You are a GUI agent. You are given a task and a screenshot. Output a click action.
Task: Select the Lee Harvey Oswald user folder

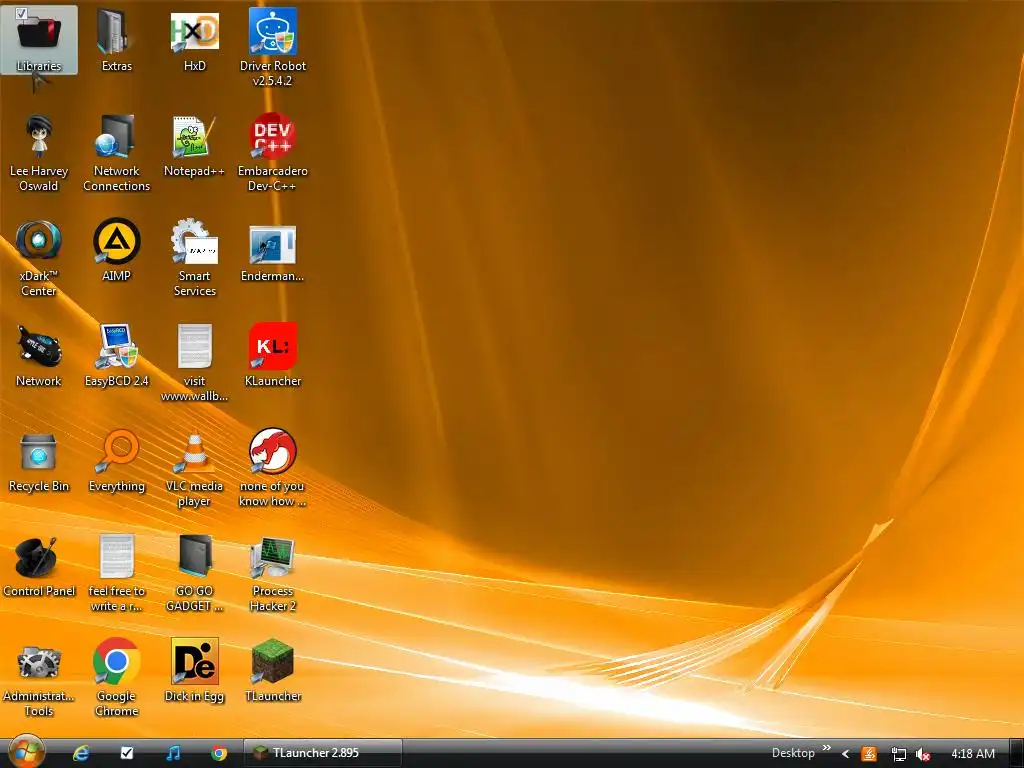coord(39,153)
